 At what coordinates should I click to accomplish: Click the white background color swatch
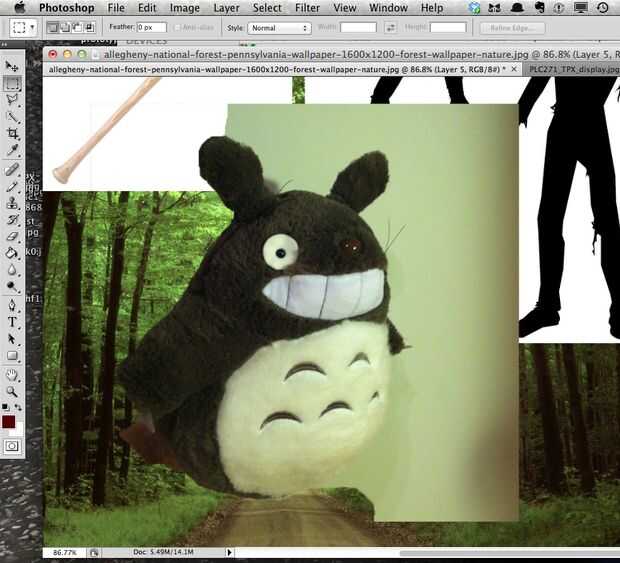pyautogui.click(x=19, y=430)
